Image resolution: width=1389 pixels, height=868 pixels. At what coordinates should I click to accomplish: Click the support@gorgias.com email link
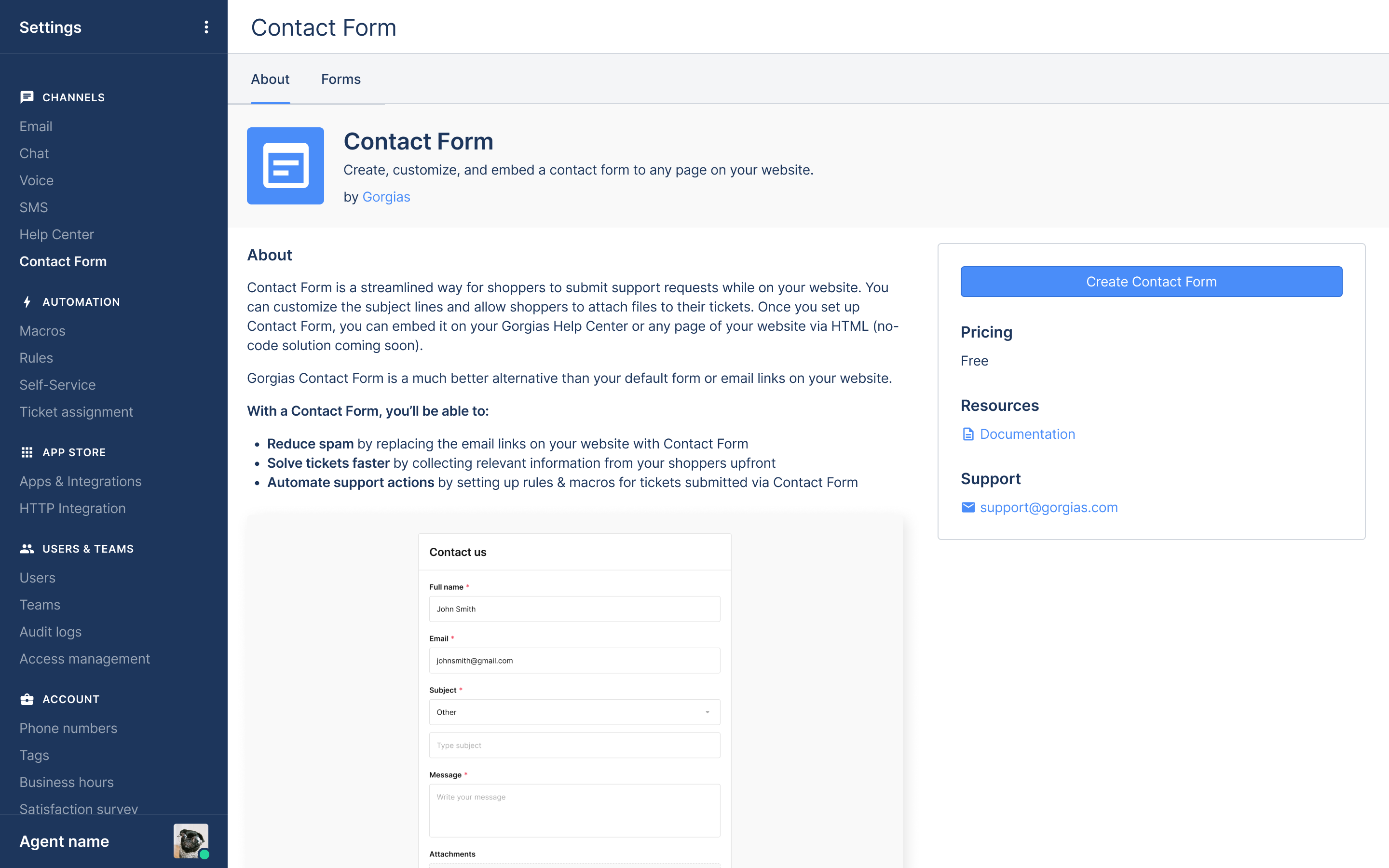pos(1049,507)
